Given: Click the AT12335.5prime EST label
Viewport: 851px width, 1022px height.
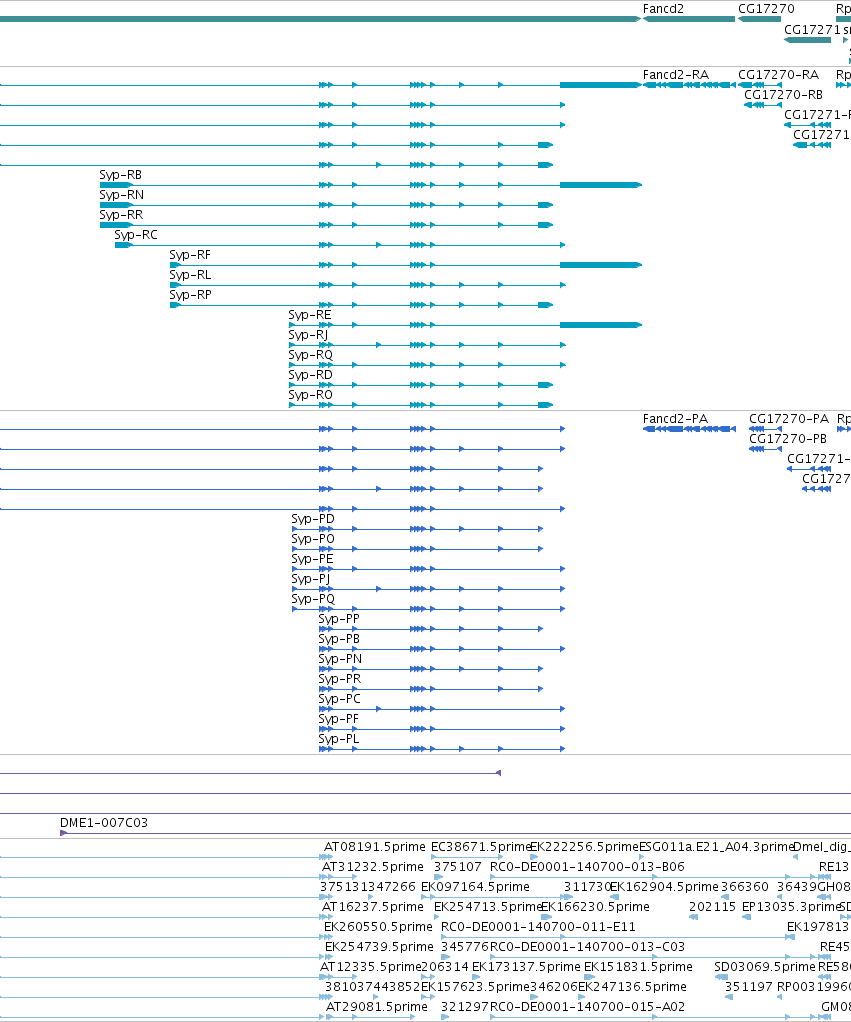Looking at the screenshot, I should (370, 967).
